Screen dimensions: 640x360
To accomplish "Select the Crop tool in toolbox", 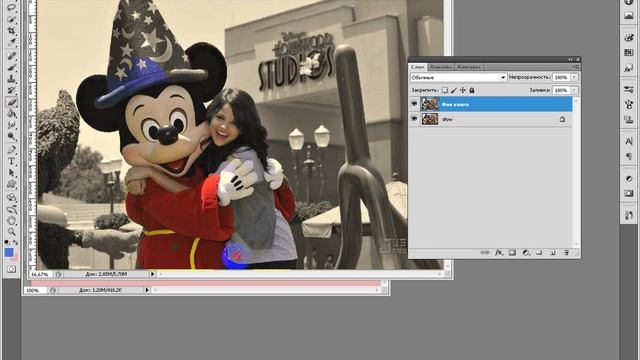I will [11, 30].
